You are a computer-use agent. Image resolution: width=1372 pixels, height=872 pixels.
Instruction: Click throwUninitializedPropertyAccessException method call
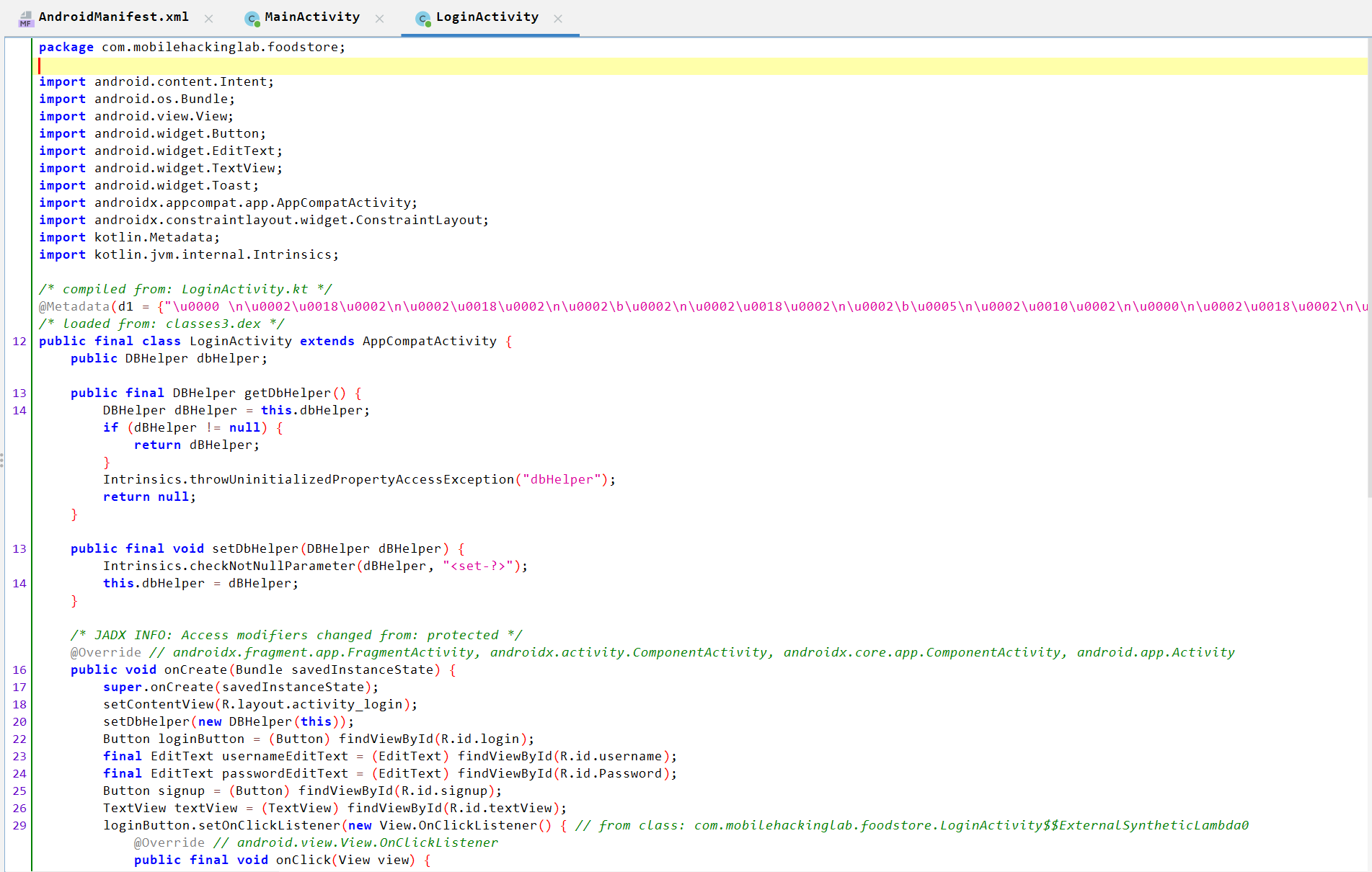[x=351, y=479]
